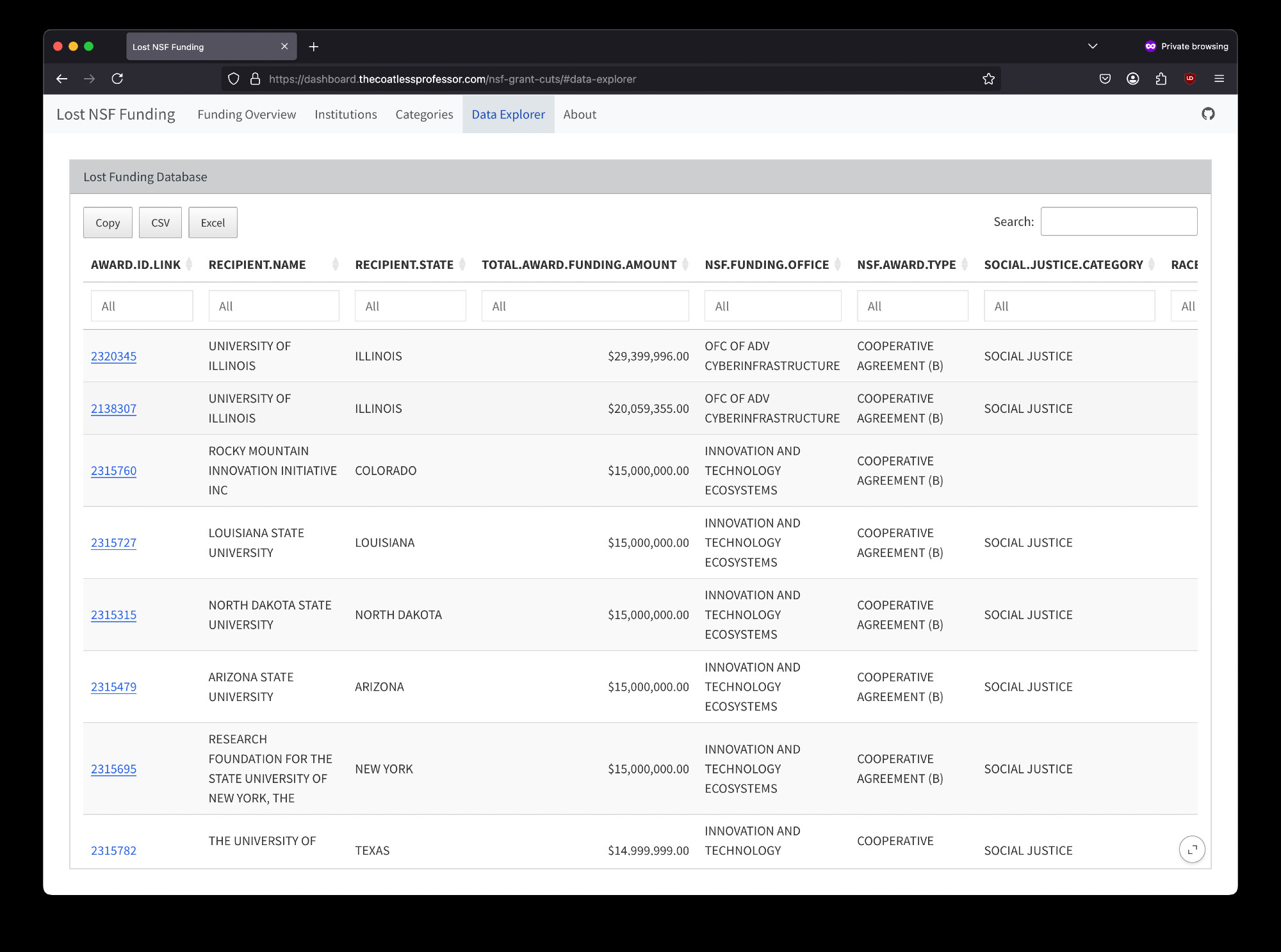This screenshot has height=952, width=1281.
Task: Select the ARIZONA state cell
Action: [379, 687]
